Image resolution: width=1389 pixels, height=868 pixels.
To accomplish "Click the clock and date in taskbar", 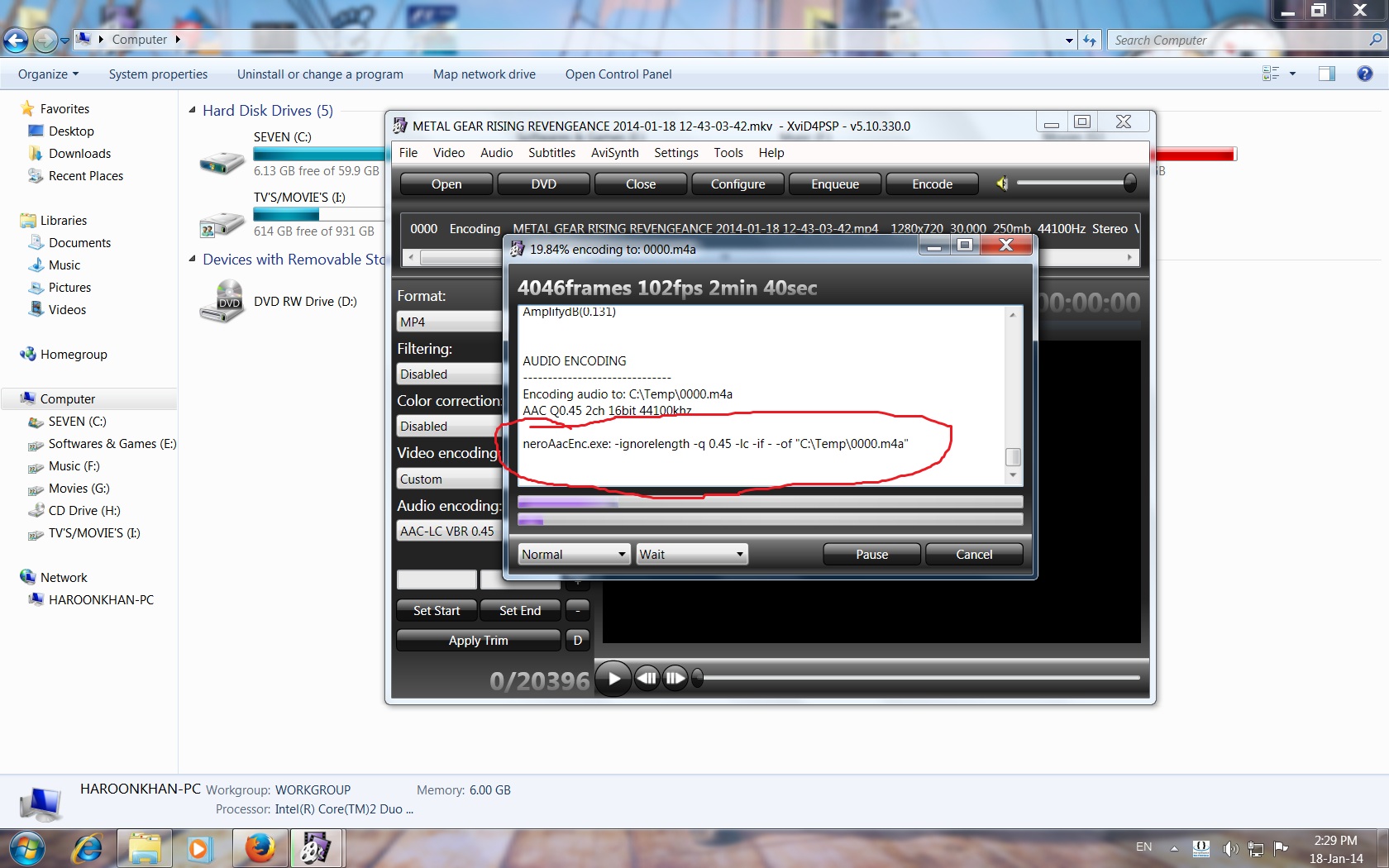I will (1336, 849).
